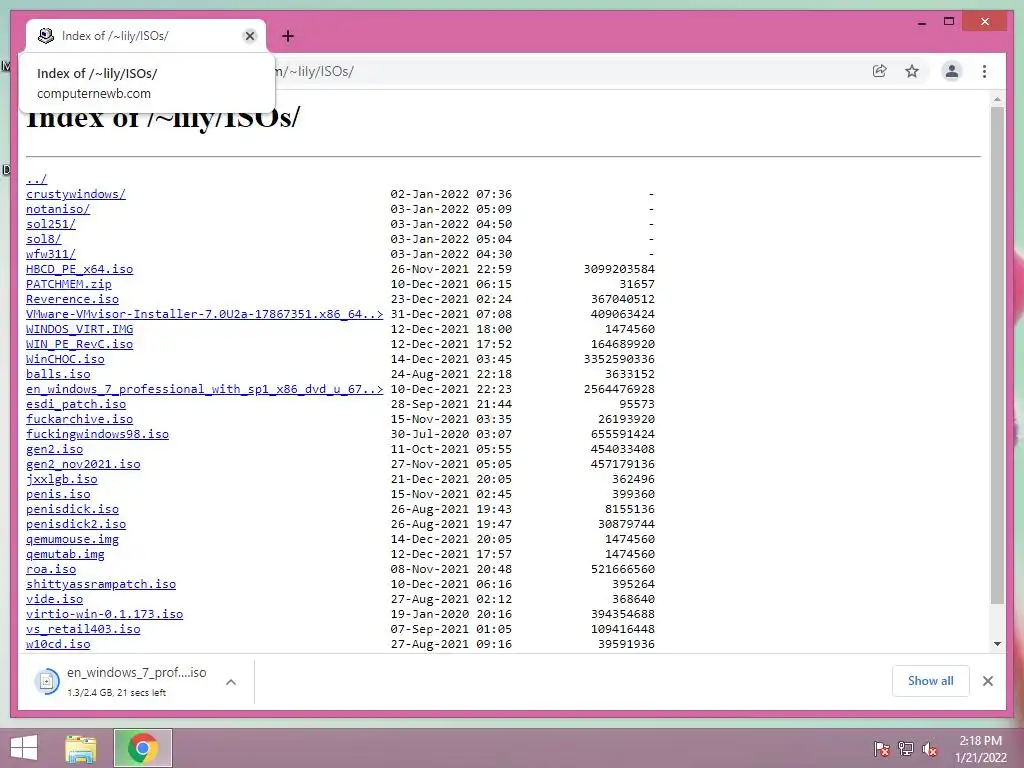
Task: Click the vide.iso link
Action: [x=55, y=600]
